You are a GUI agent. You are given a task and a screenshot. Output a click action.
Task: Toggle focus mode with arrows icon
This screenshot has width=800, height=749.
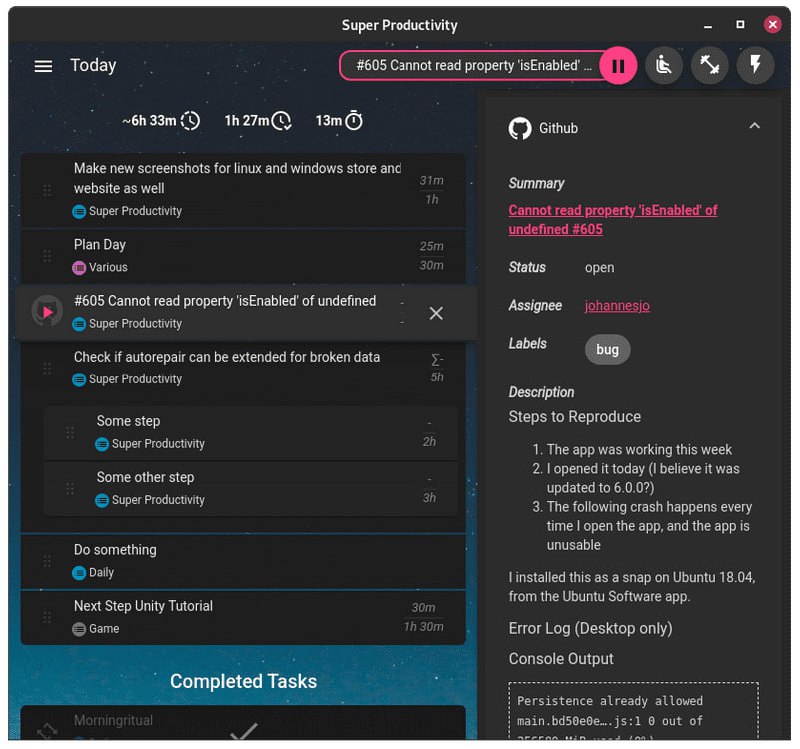pyautogui.click(x=710, y=66)
